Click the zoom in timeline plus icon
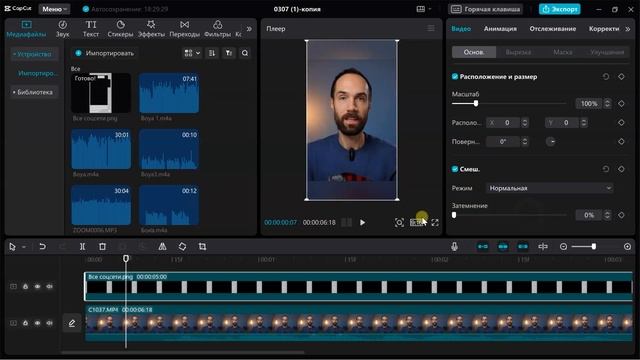Image resolution: width=640 pixels, height=360 pixels. pyautogui.click(x=627, y=247)
